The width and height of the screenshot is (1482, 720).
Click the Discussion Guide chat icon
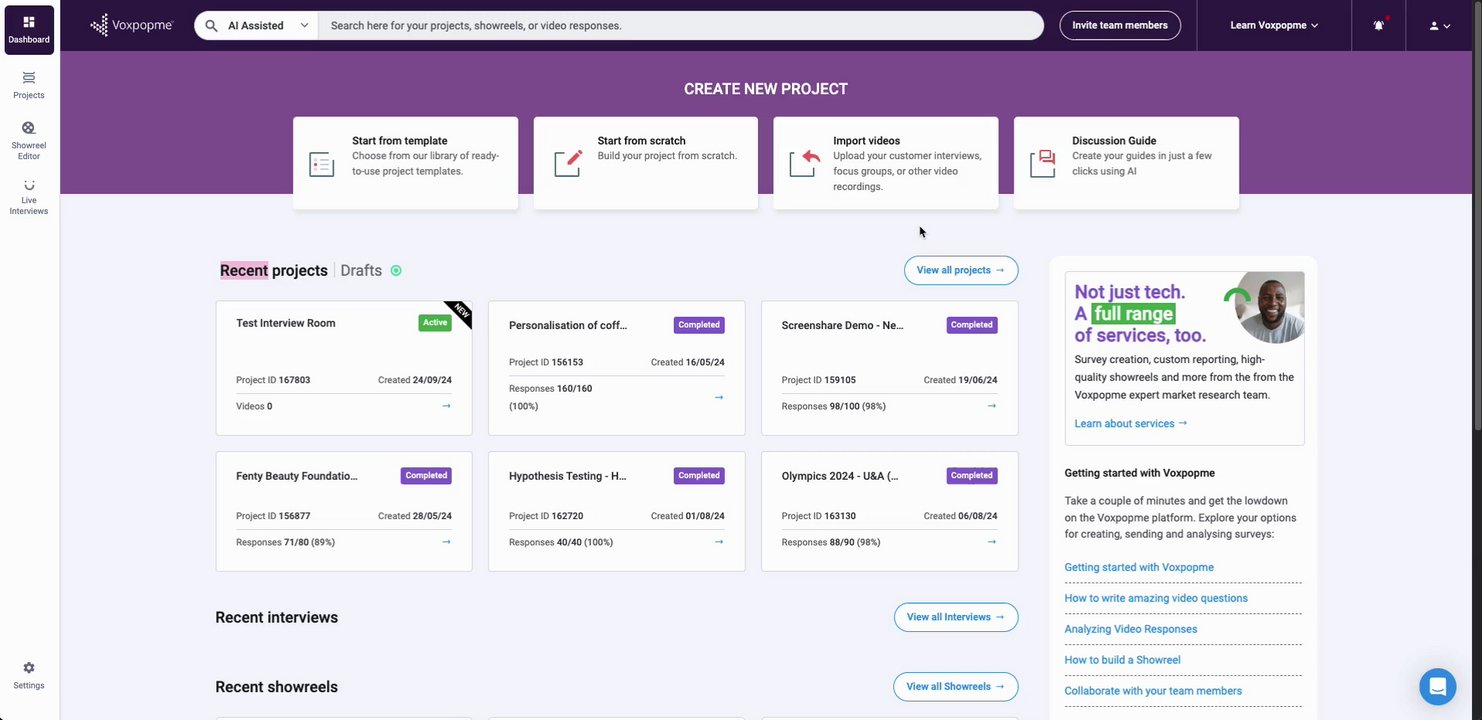(1043, 163)
